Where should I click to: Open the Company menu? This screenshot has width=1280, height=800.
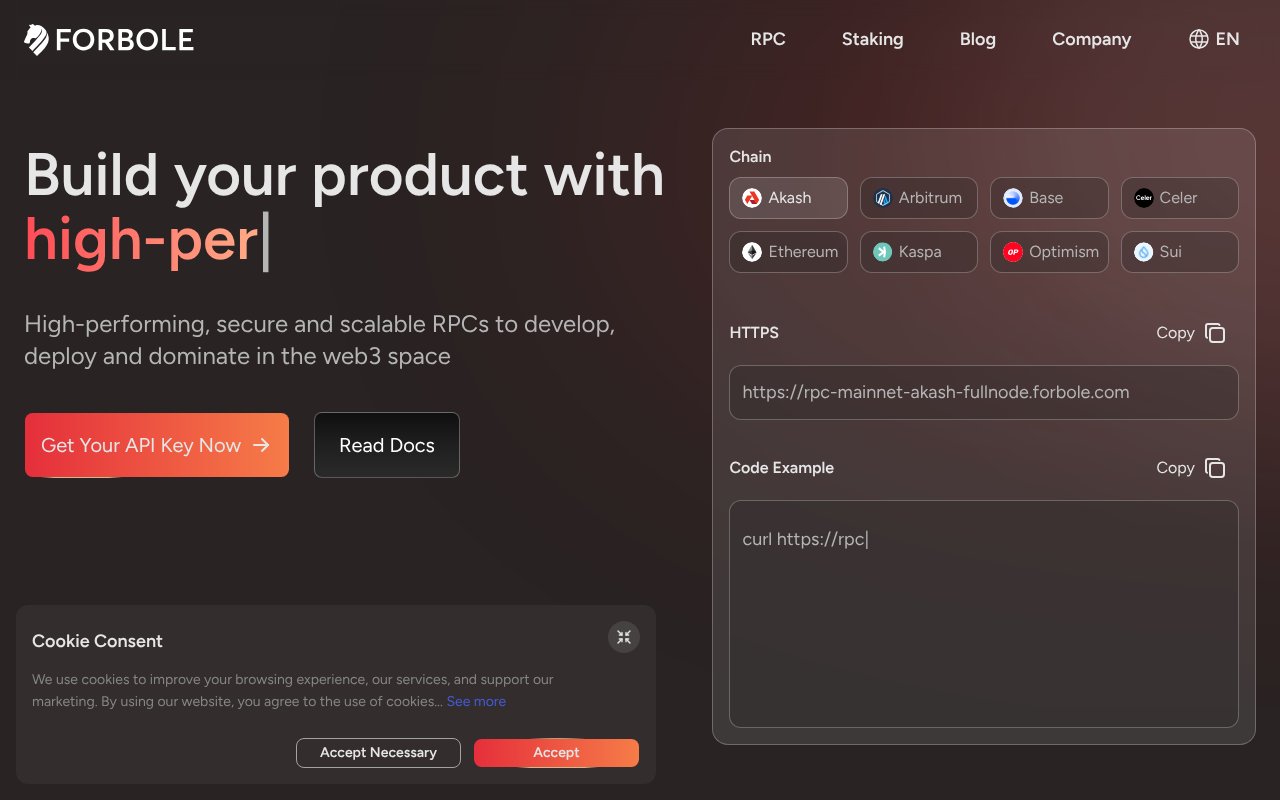point(1091,39)
